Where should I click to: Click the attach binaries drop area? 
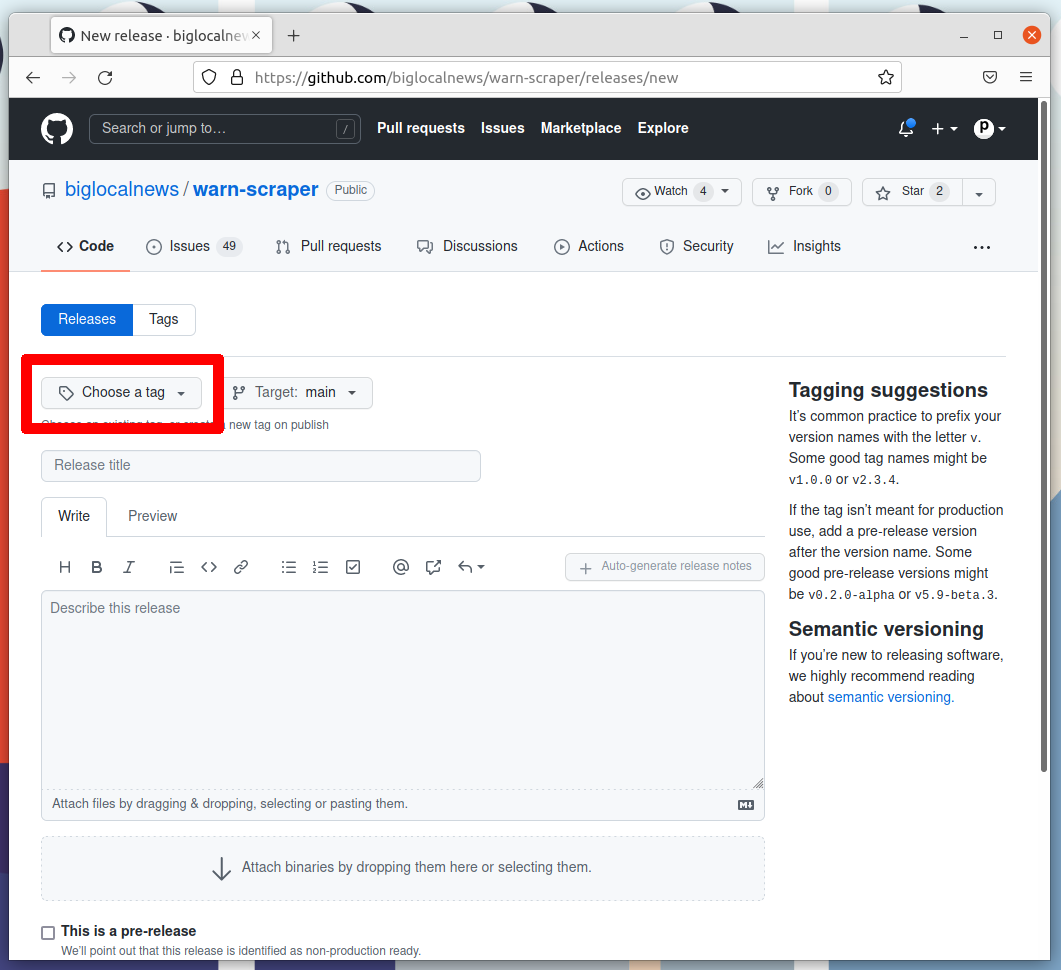(403, 869)
